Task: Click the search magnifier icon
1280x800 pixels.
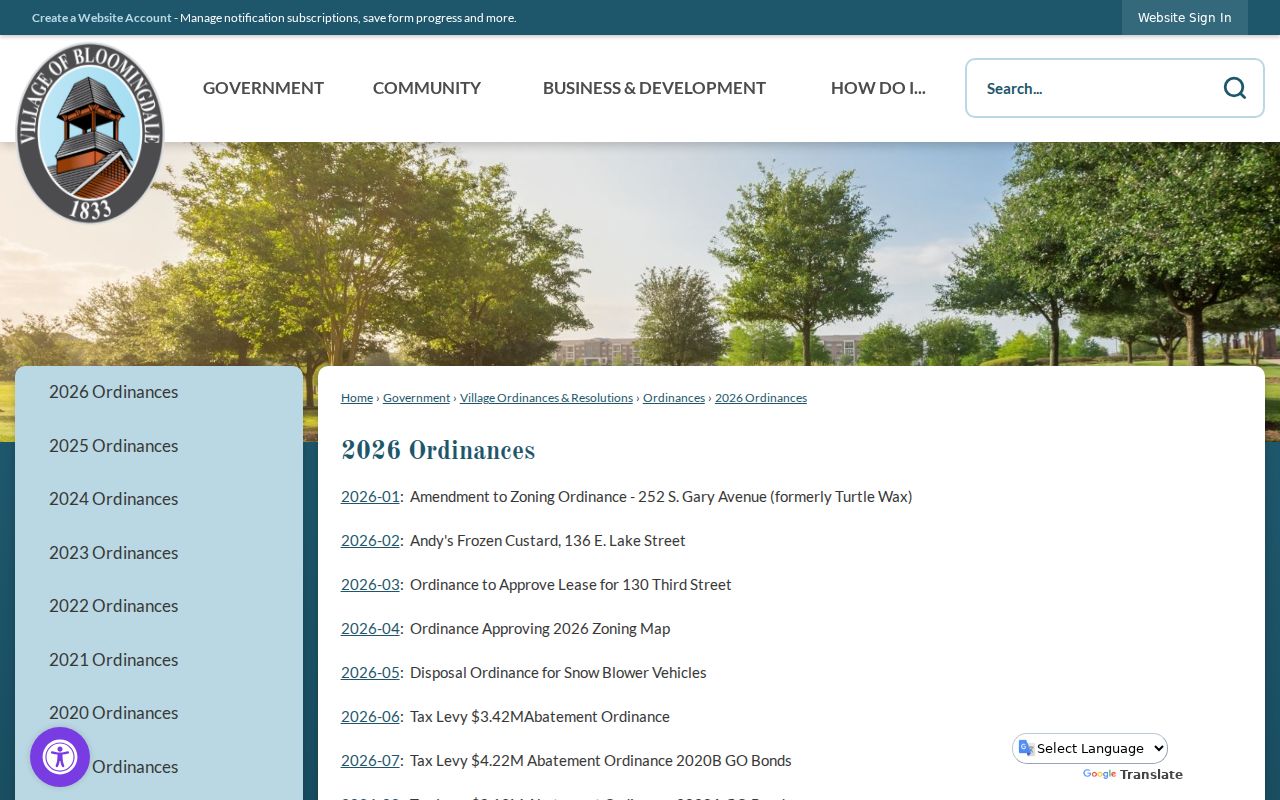Action: [1235, 88]
